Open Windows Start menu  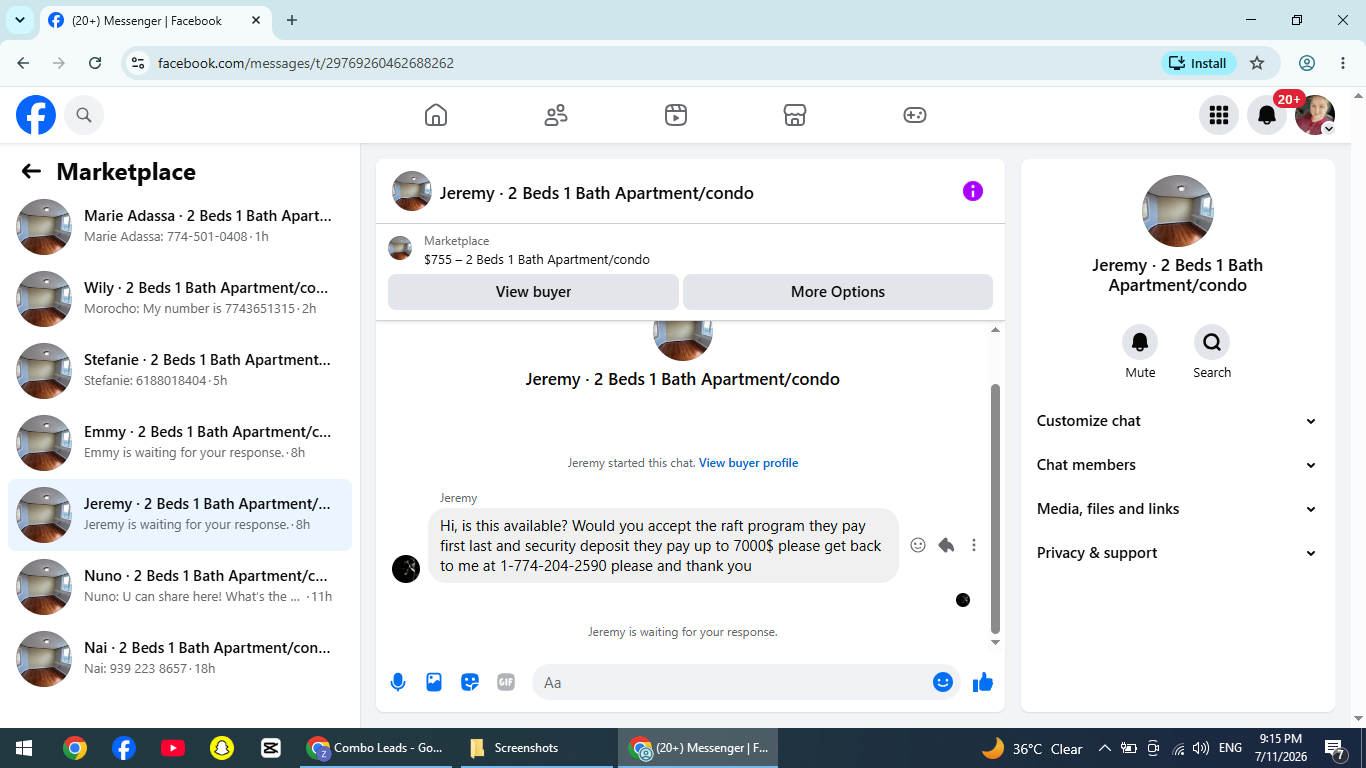tap(24, 748)
